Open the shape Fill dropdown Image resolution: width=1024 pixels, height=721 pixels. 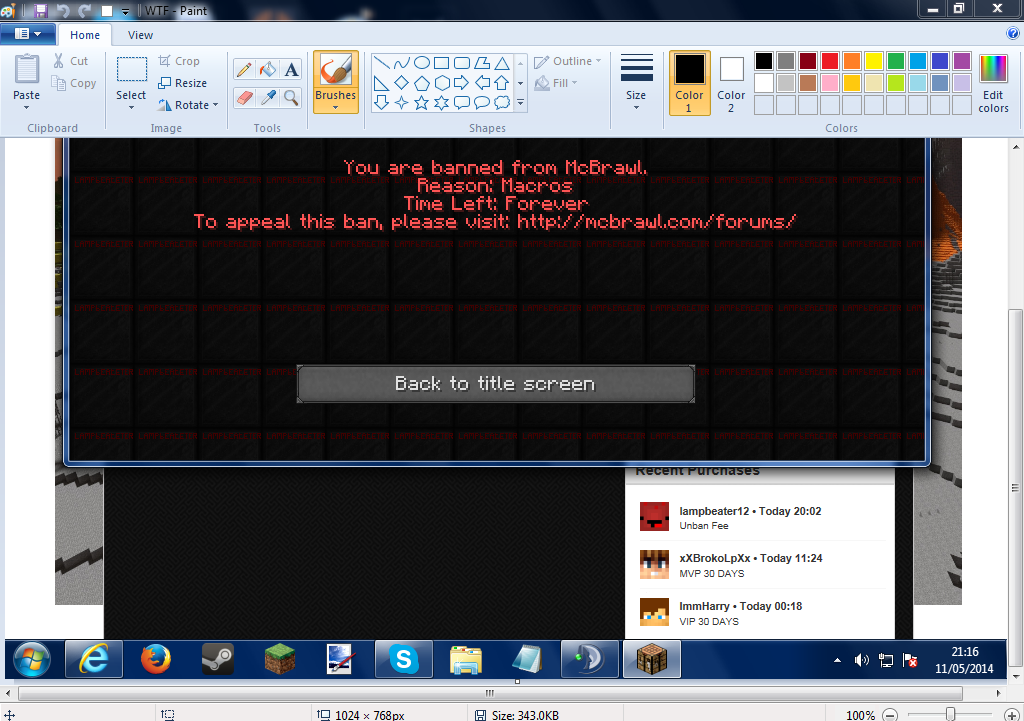556,83
